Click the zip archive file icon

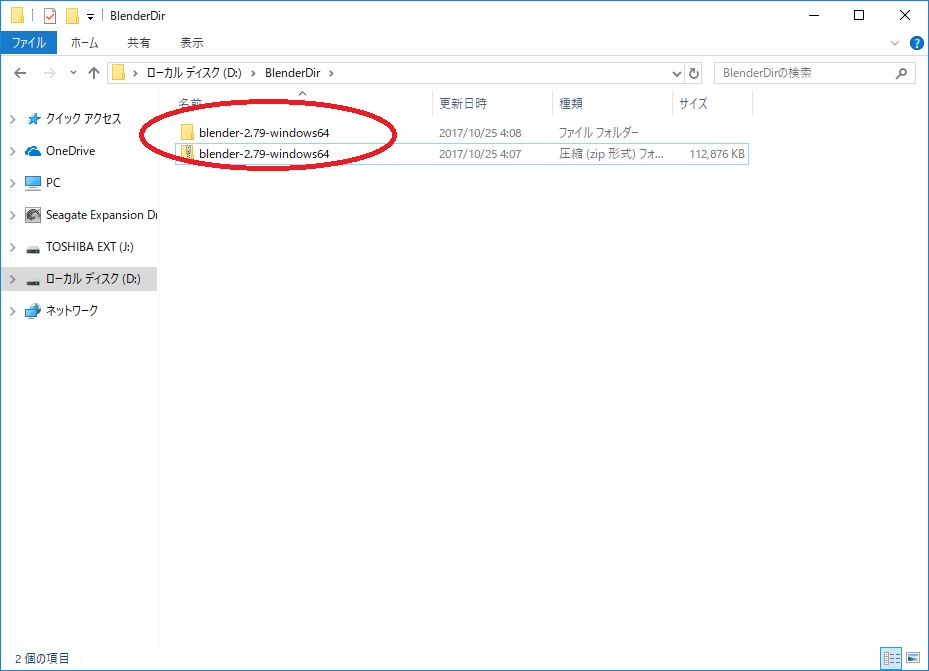tap(187, 153)
